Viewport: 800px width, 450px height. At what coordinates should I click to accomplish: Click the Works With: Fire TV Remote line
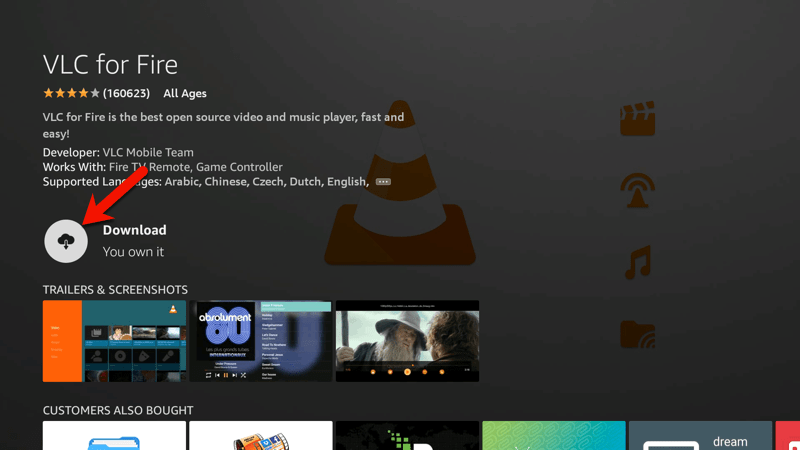pyautogui.click(x=163, y=167)
